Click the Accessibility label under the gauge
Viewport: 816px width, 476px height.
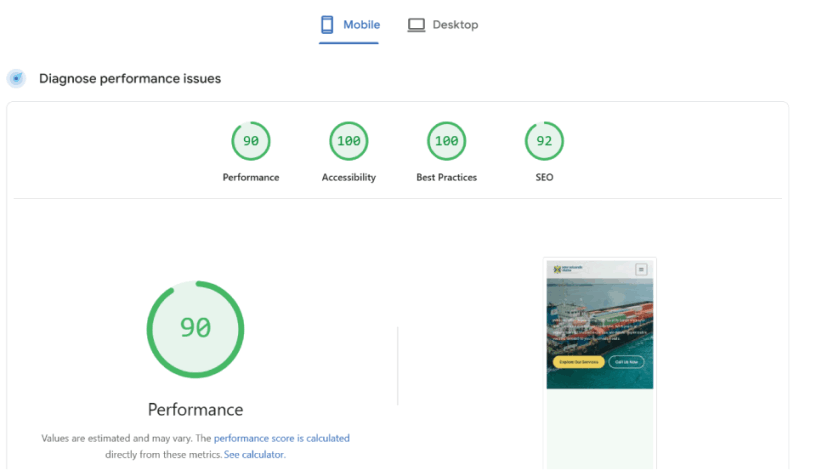click(348, 177)
